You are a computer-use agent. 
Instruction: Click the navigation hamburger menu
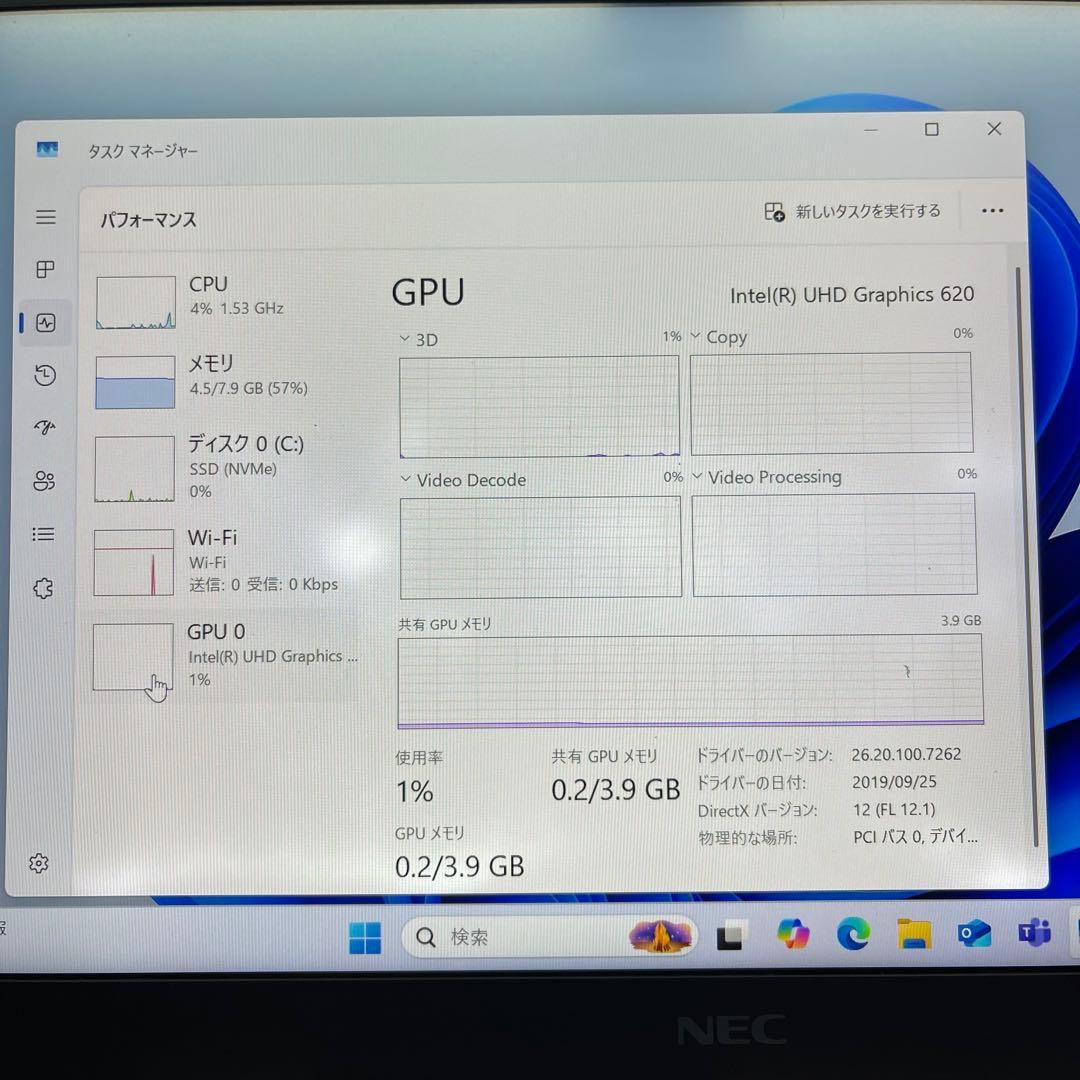coord(44,217)
